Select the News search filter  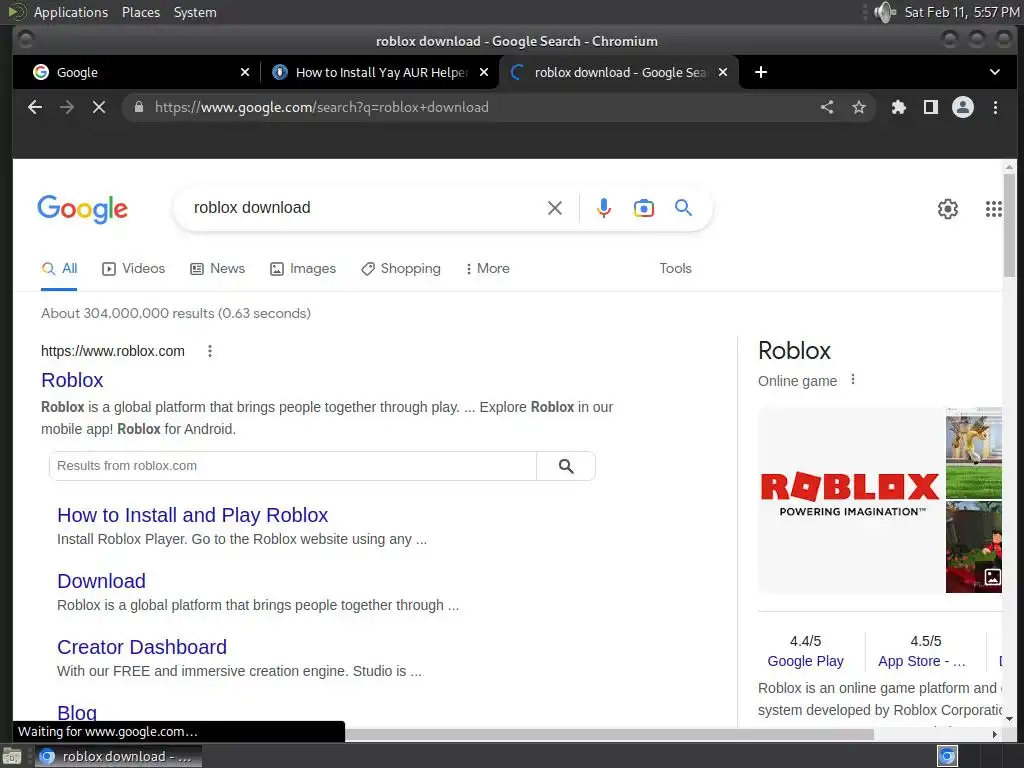point(217,268)
